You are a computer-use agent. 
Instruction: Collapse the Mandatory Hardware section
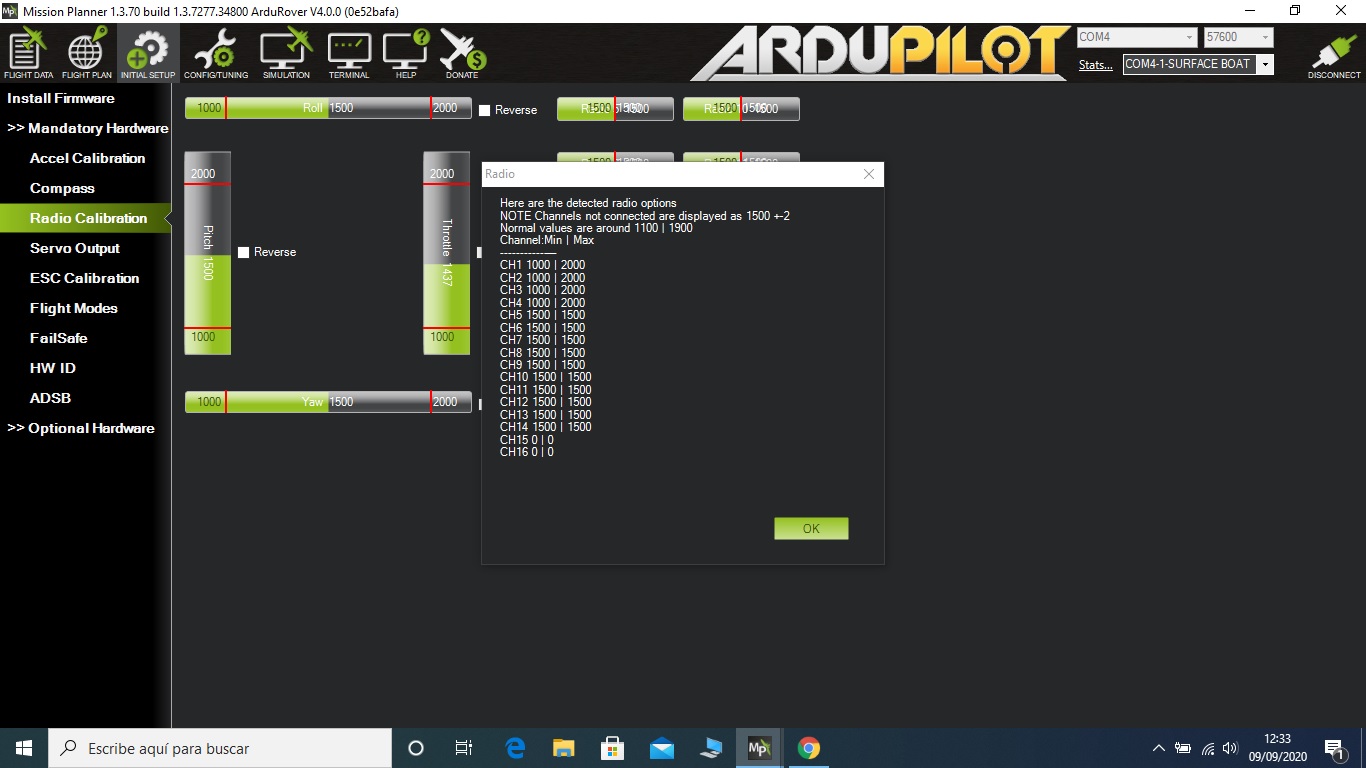(88, 128)
